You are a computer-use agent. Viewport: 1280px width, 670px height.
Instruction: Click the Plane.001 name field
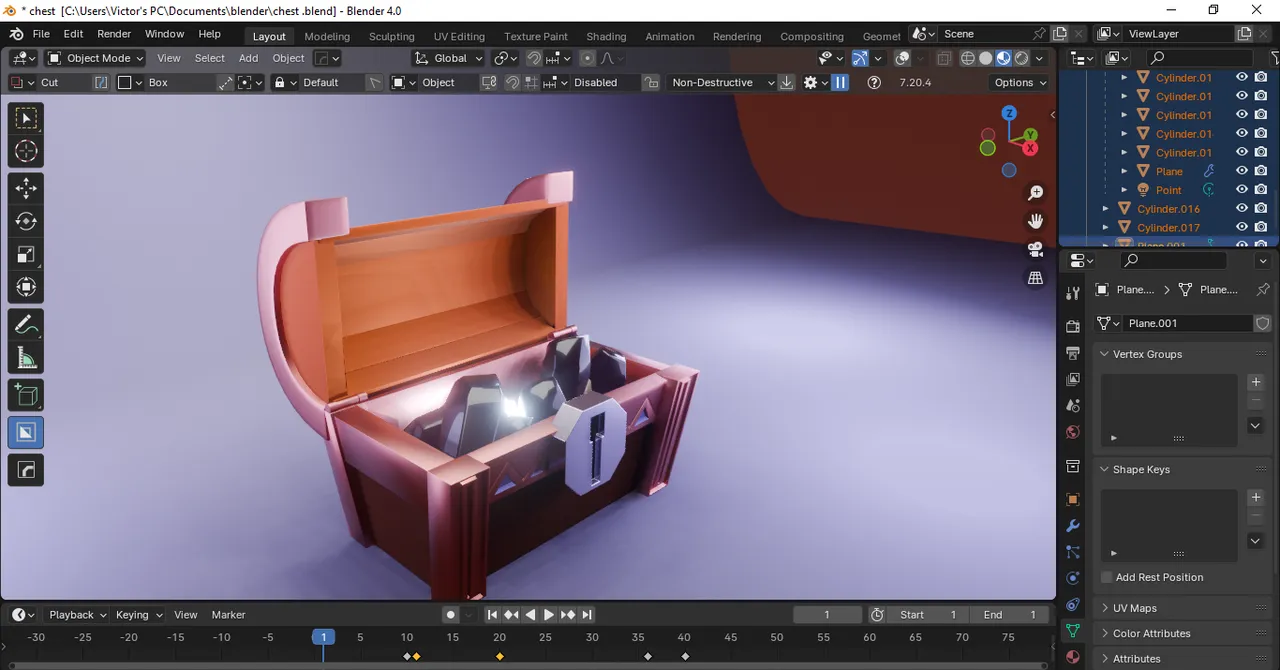click(1187, 323)
